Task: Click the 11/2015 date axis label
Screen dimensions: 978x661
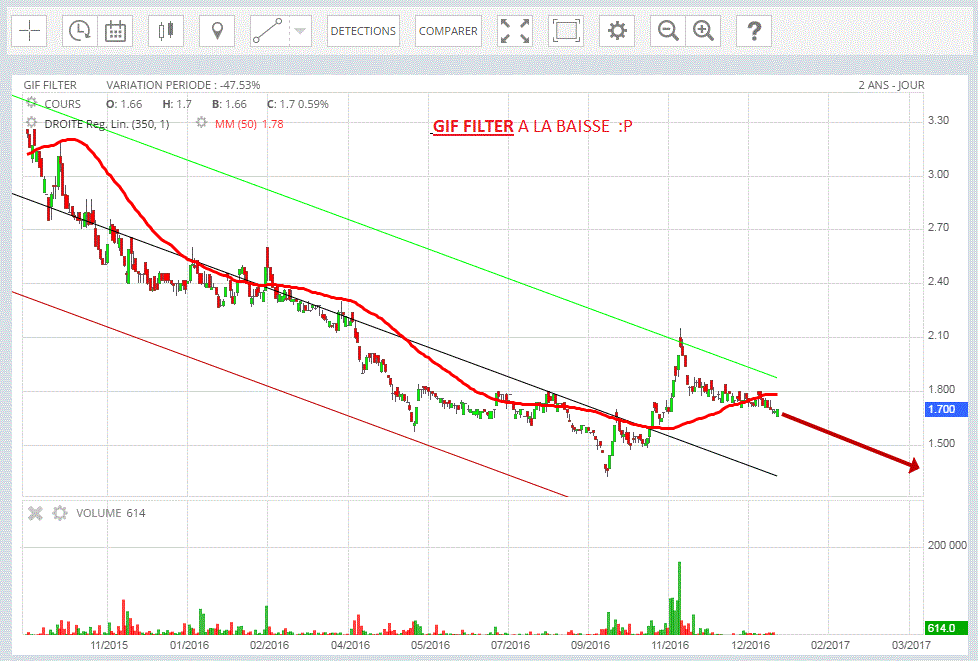Action: [x=109, y=645]
